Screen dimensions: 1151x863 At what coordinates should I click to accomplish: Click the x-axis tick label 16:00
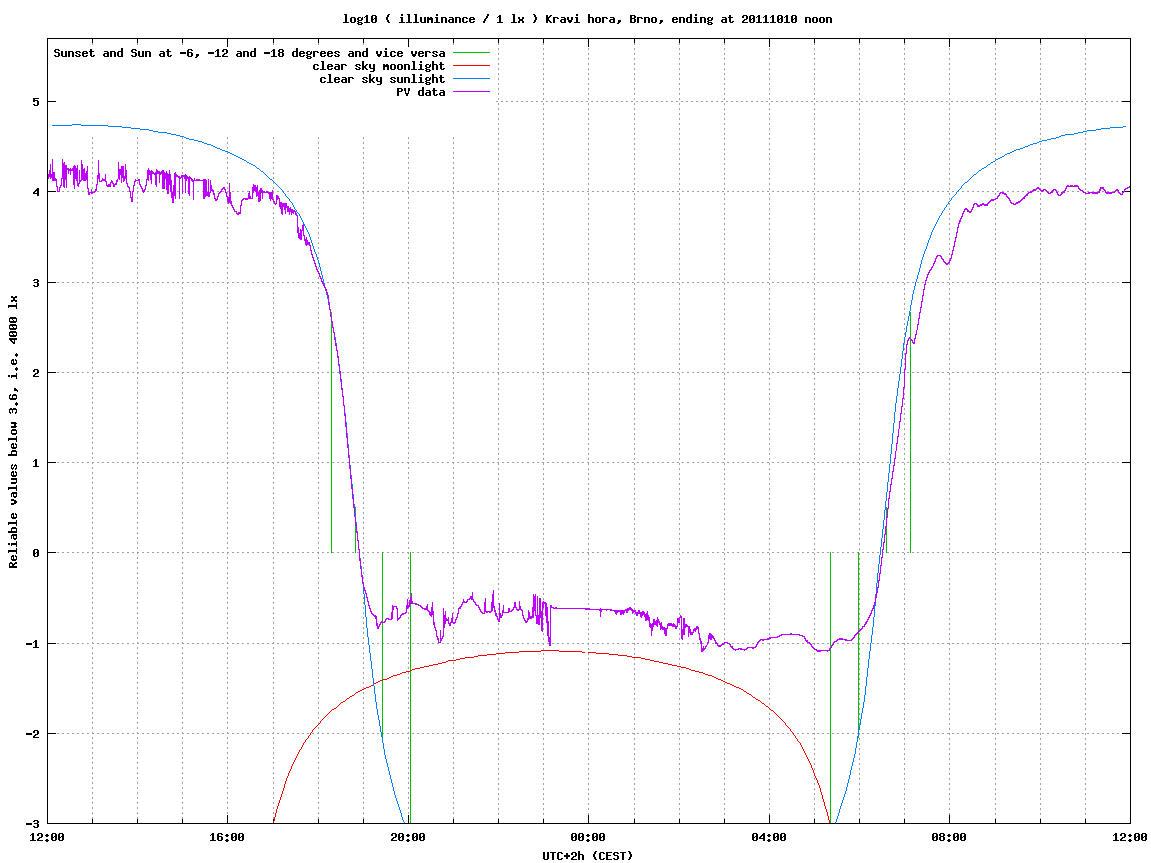tap(228, 837)
